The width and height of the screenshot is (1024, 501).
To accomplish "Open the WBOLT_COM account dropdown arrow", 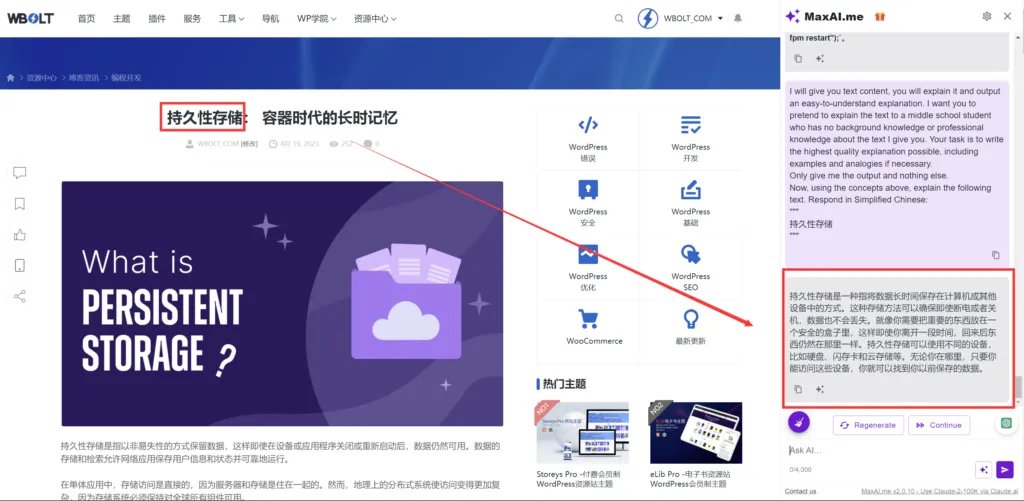I will pyautogui.click(x=720, y=18).
